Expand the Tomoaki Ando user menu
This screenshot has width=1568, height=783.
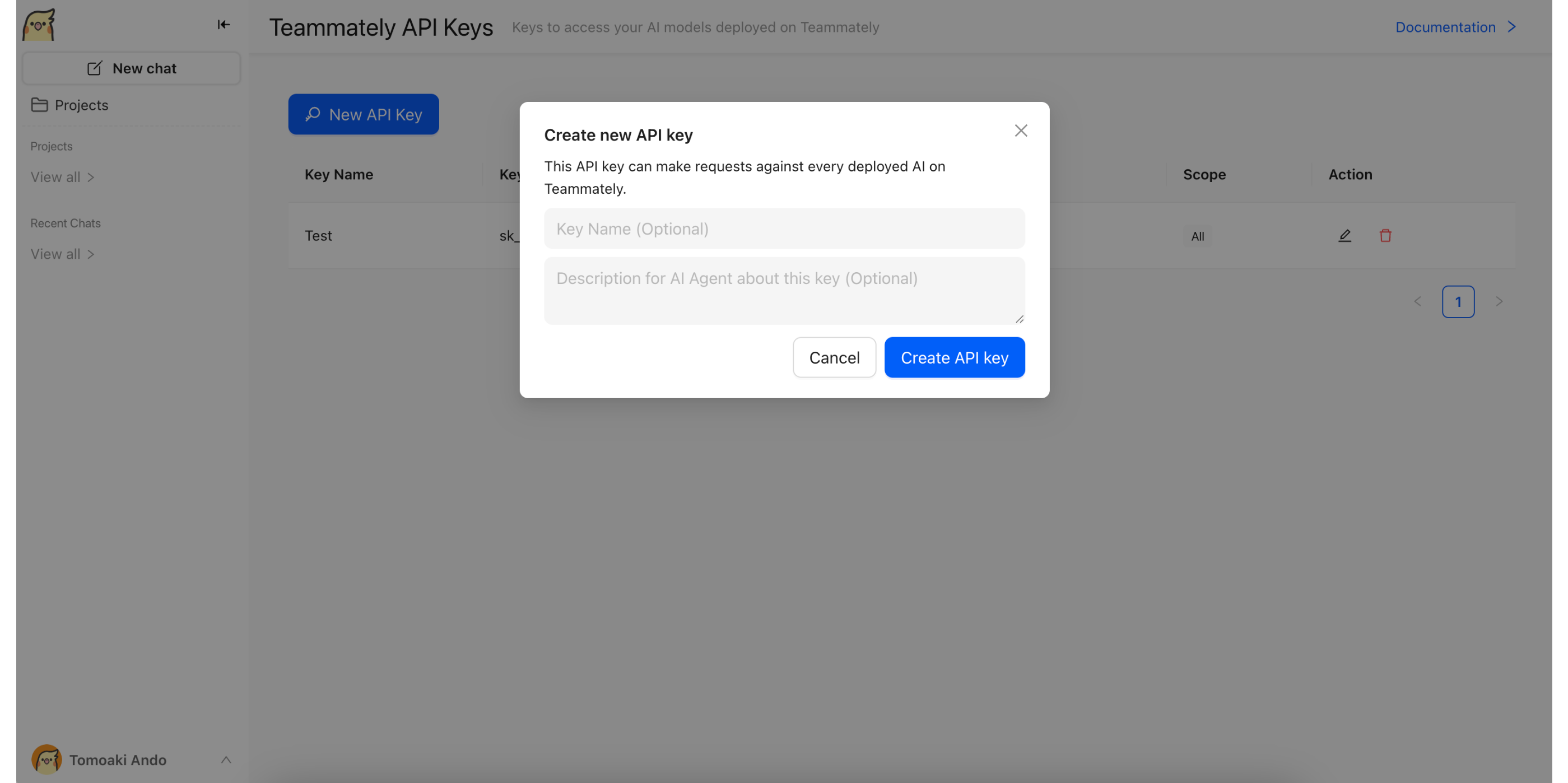click(226, 759)
